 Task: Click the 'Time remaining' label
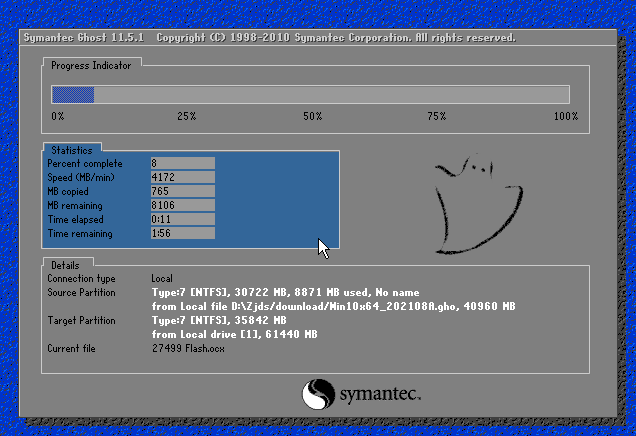(80, 234)
